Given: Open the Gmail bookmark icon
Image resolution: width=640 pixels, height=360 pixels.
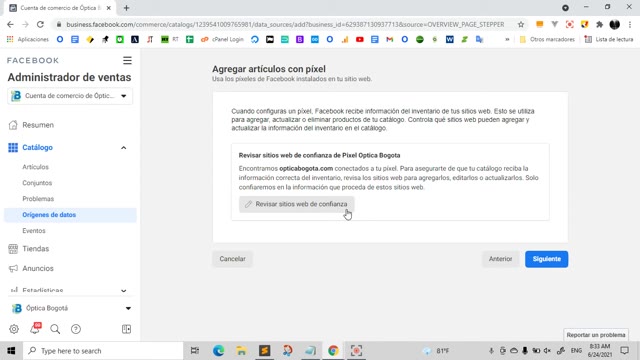Looking at the screenshot, I should click(390, 40).
